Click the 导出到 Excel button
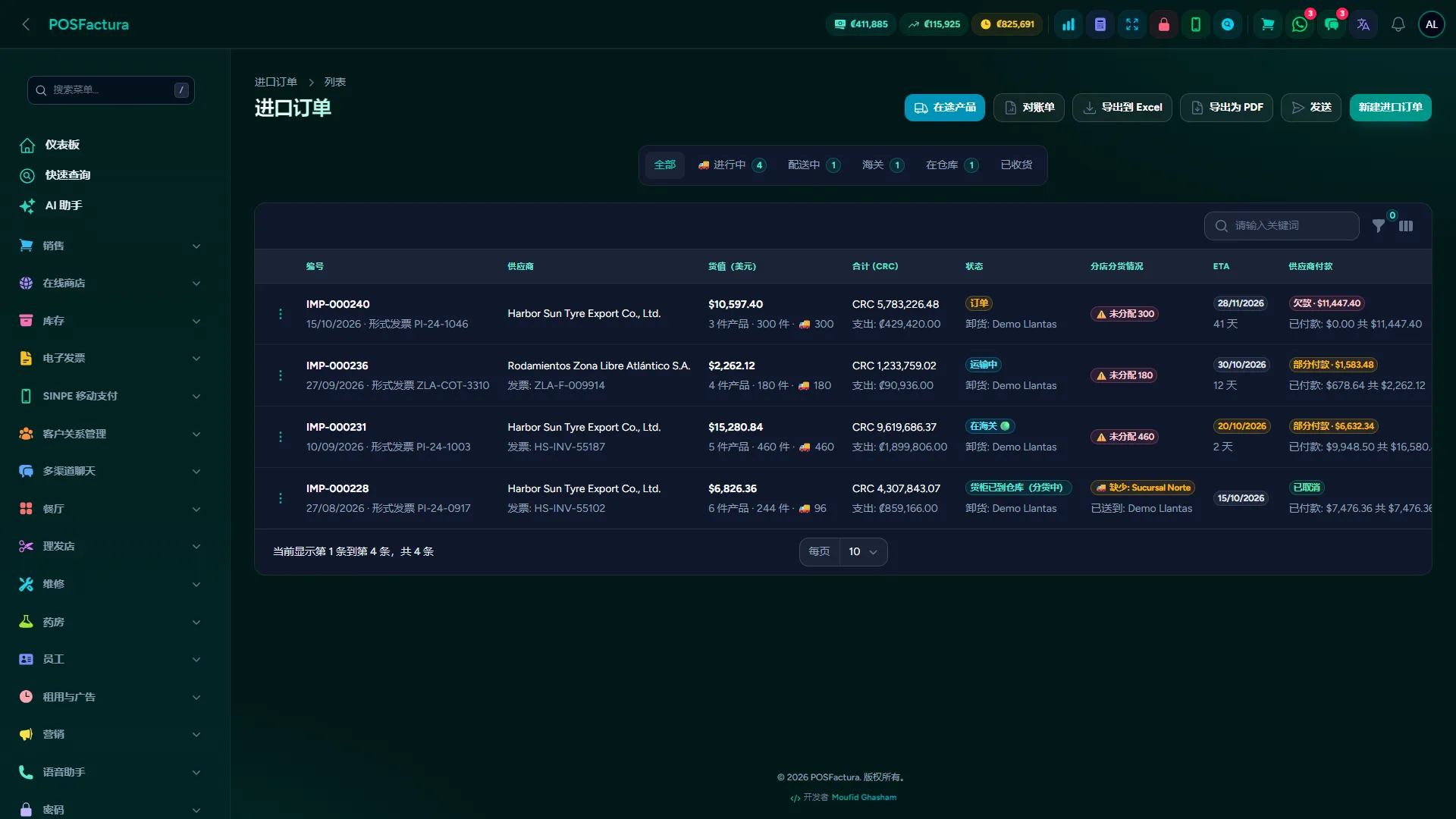The height and width of the screenshot is (819, 1456). [1122, 108]
